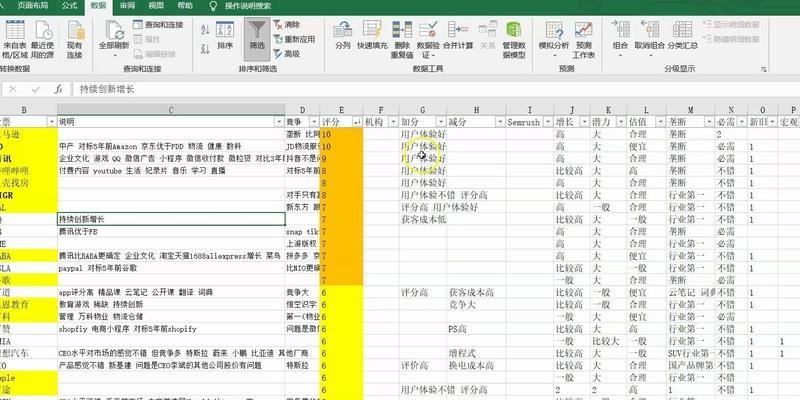
Task: Open the 新旧 column filter dropdown
Action: pos(772,122)
